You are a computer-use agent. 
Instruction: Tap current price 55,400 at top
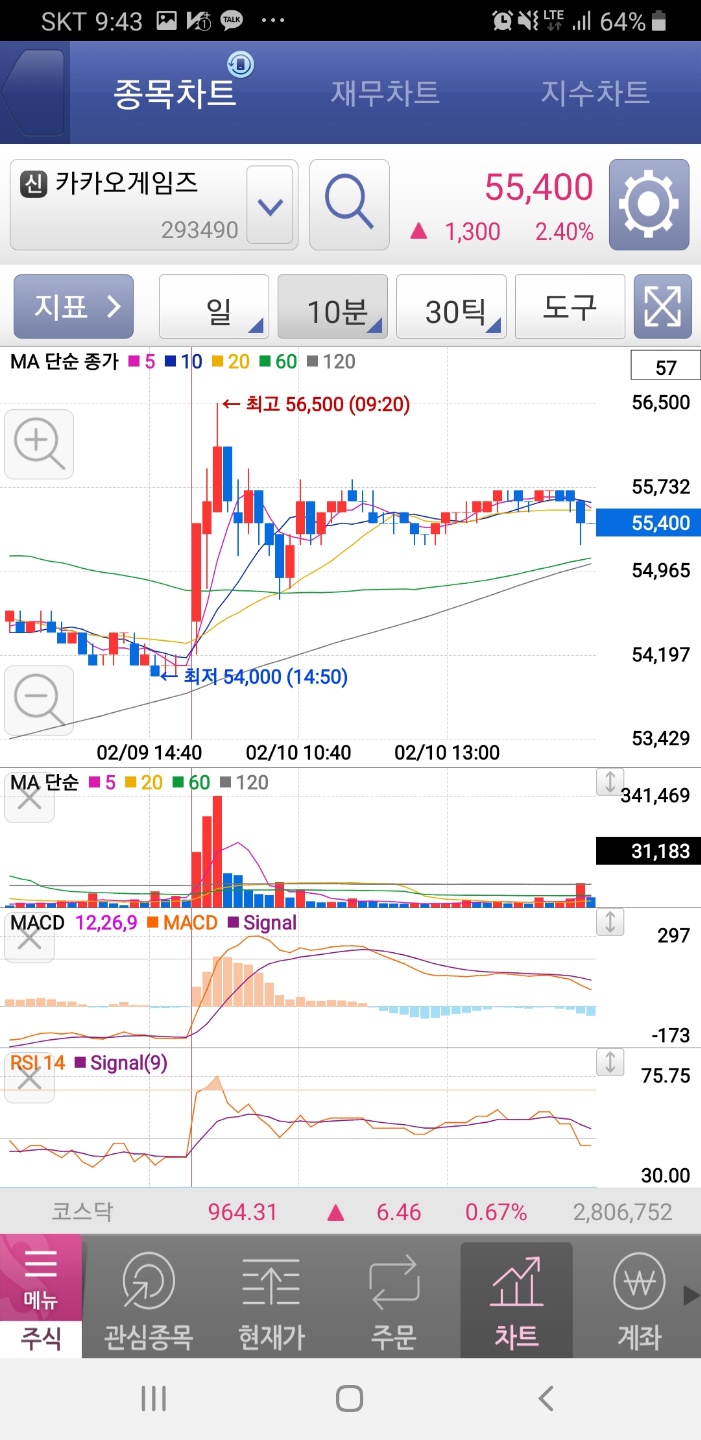pyautogui.click(x=538, y=187)
